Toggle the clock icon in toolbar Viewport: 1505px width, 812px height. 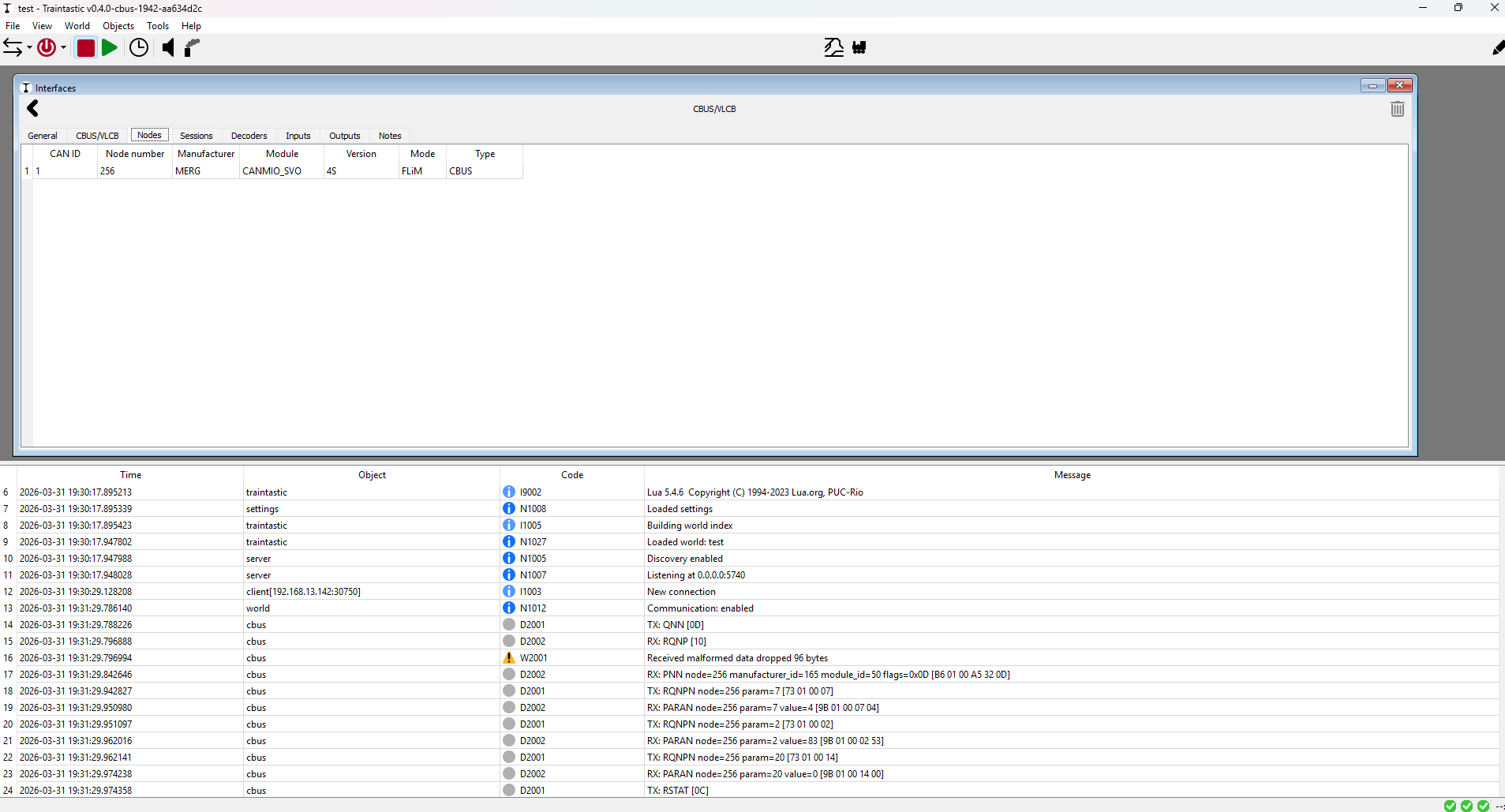(139, 47)
